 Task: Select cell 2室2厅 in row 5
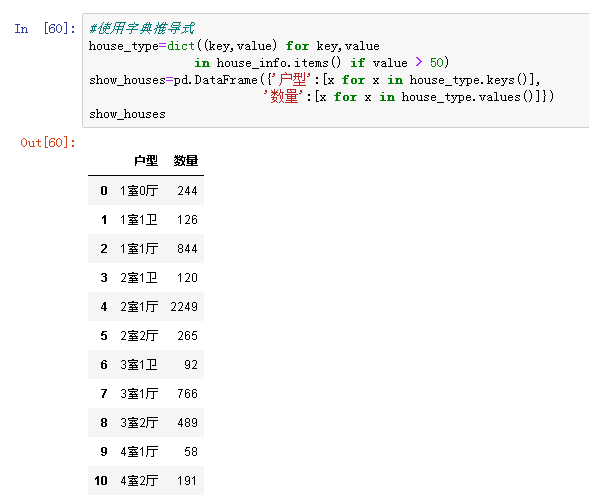[x=139, y=335]
